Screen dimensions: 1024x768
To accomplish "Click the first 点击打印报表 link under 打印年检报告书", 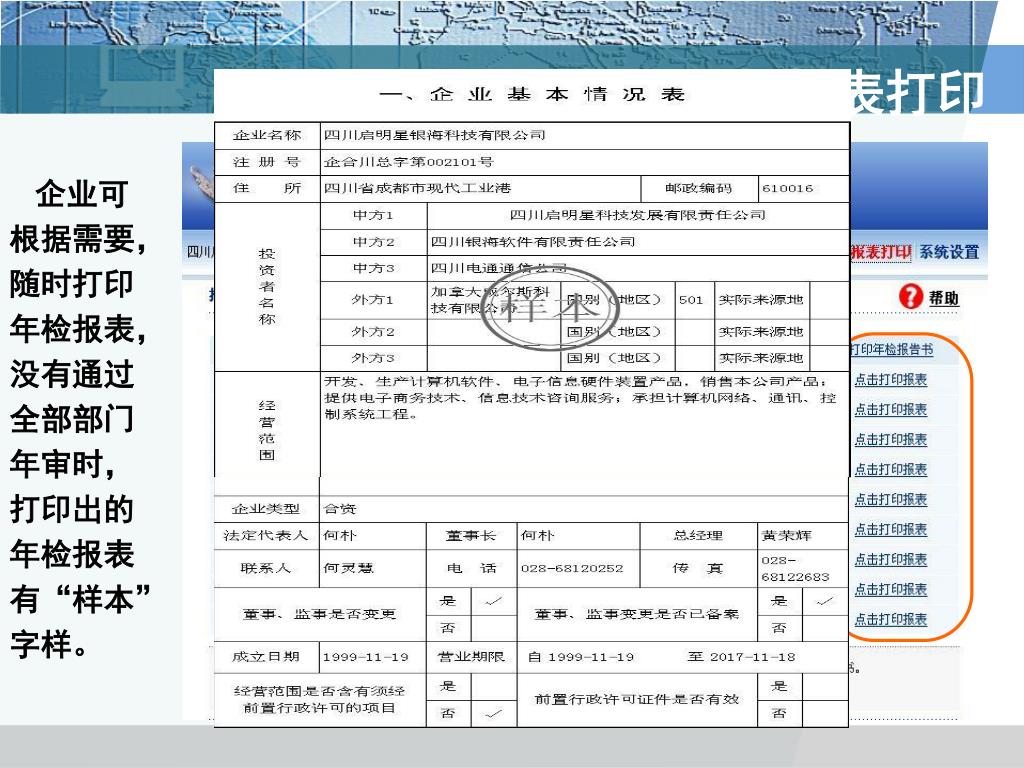I will coord(891,379).
